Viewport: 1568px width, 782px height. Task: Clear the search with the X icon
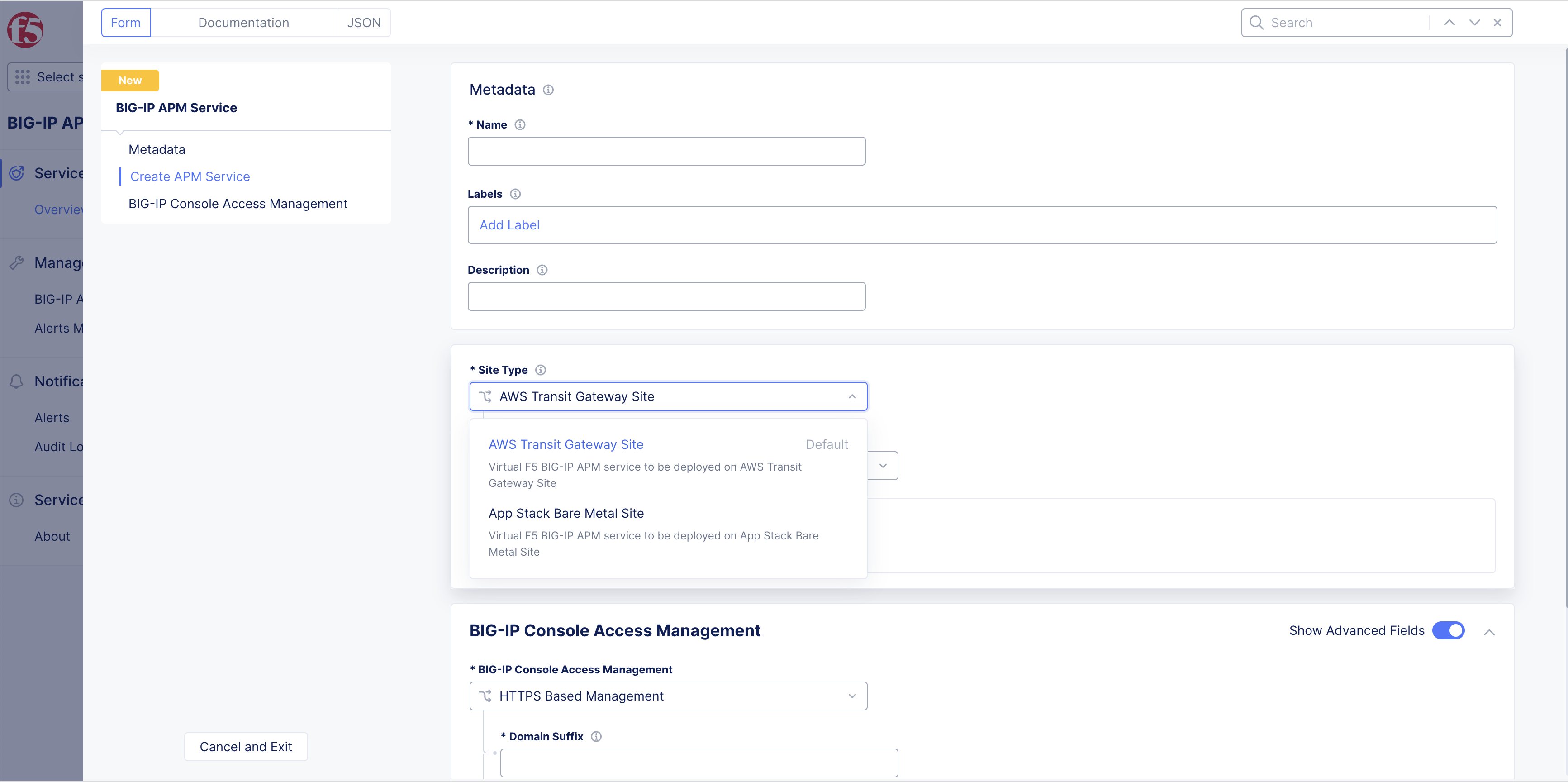[x=1497, y=23]
